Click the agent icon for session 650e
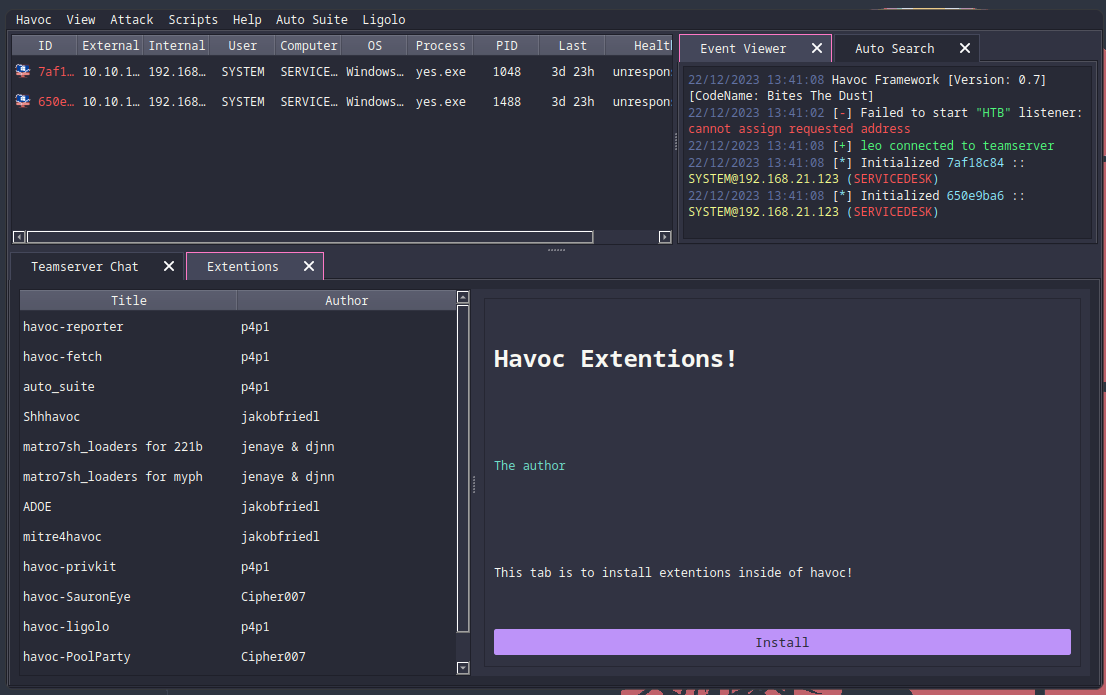The width and height of the screenshot is (1106, 695). (22, 102)
